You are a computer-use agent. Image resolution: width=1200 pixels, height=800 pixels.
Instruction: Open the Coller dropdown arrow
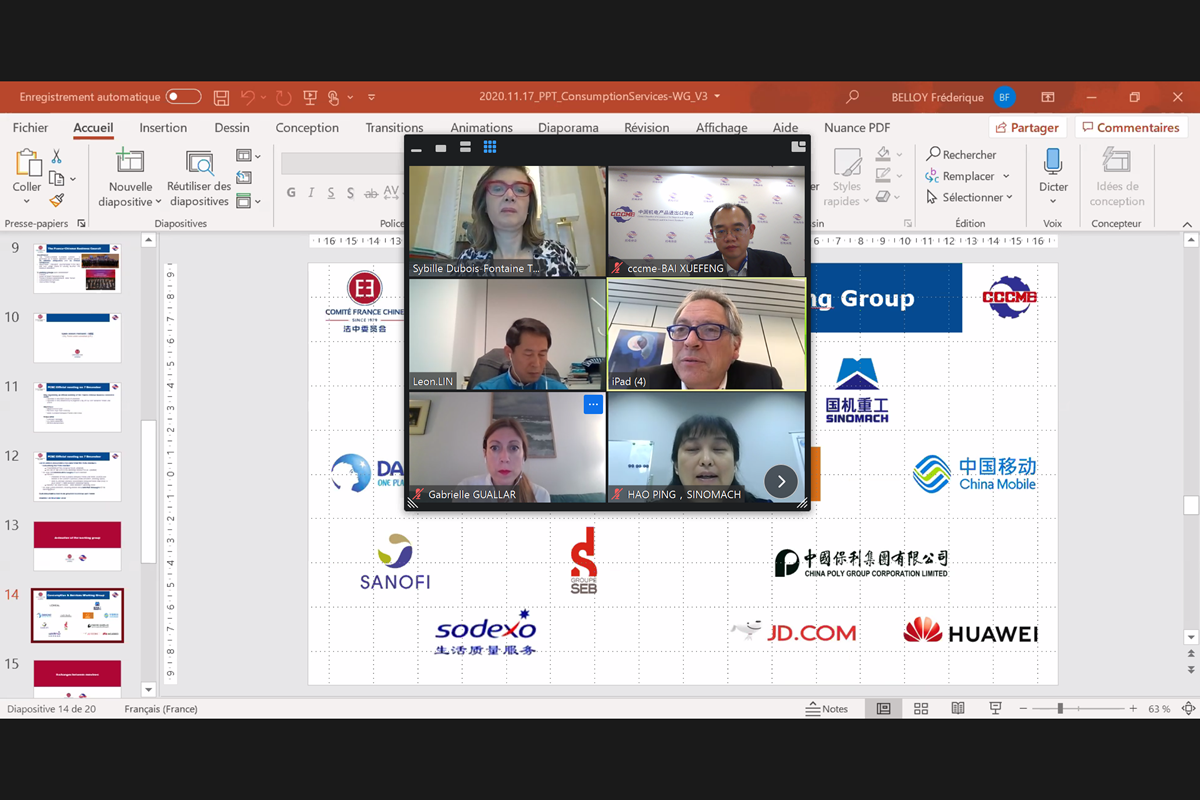pos(27,203)
